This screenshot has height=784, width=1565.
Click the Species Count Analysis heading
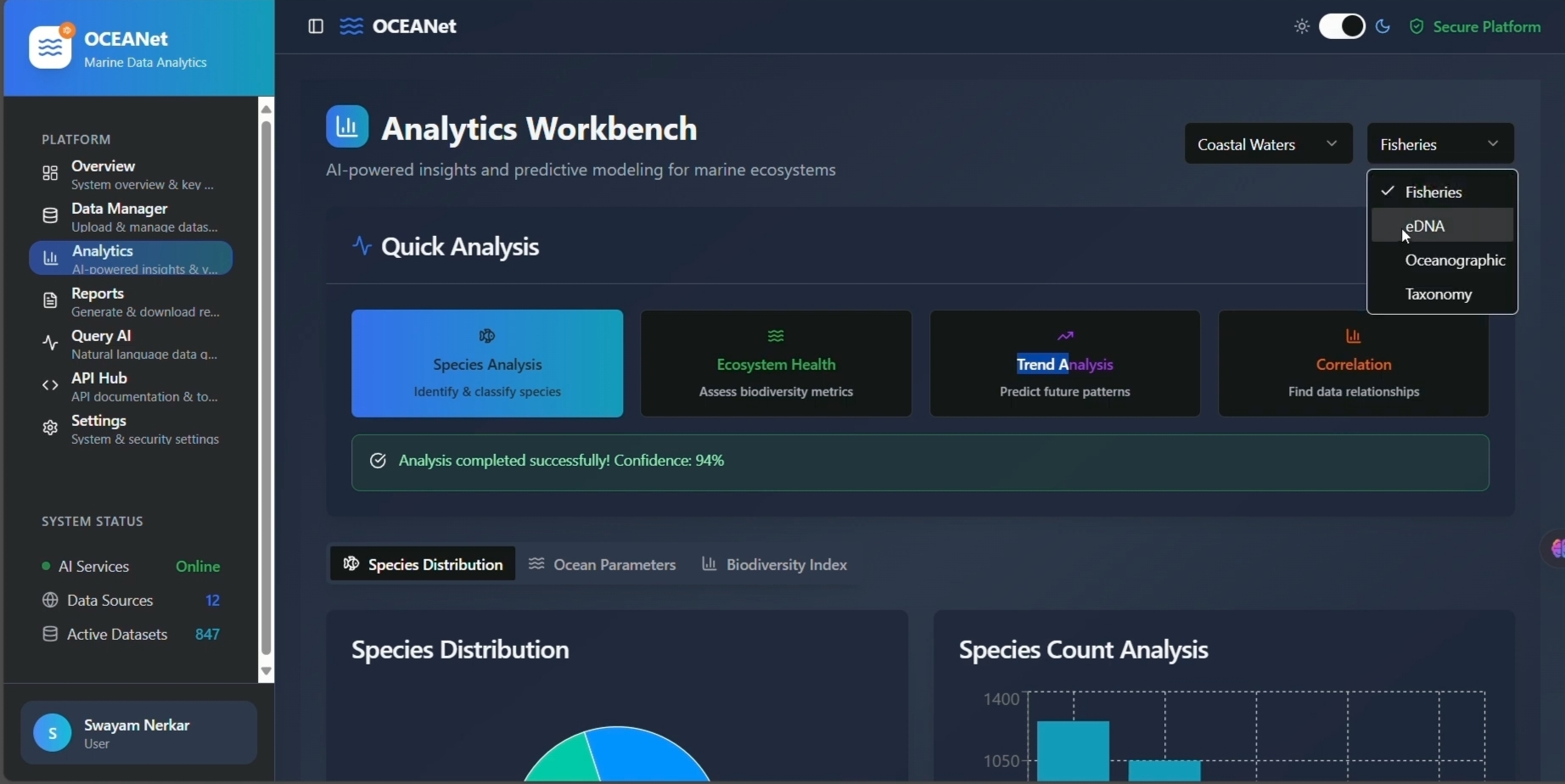tap(1084, 649)
